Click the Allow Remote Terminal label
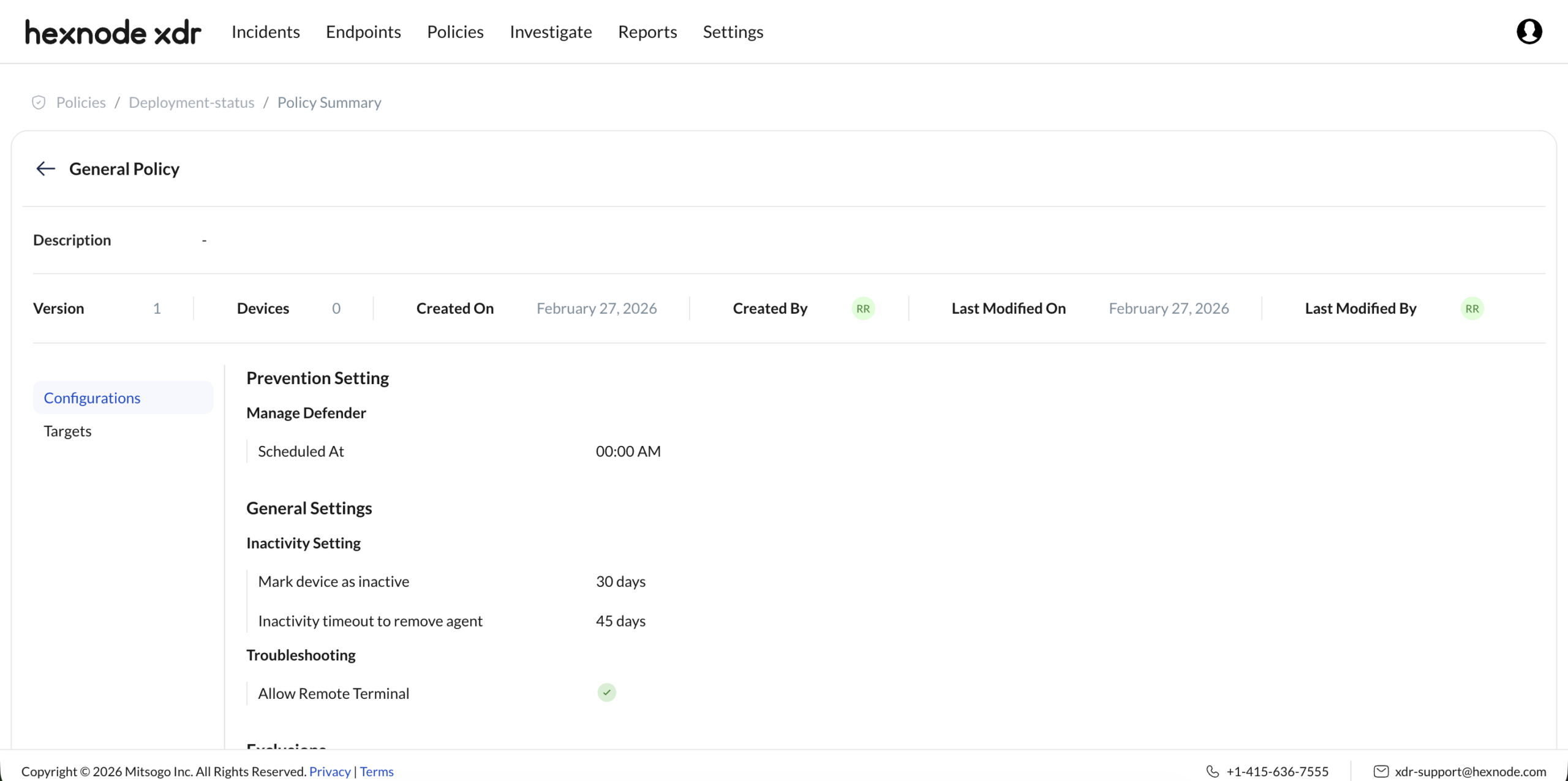Image resolution: width=1568 pixels, height=781 pixels. 334,693
